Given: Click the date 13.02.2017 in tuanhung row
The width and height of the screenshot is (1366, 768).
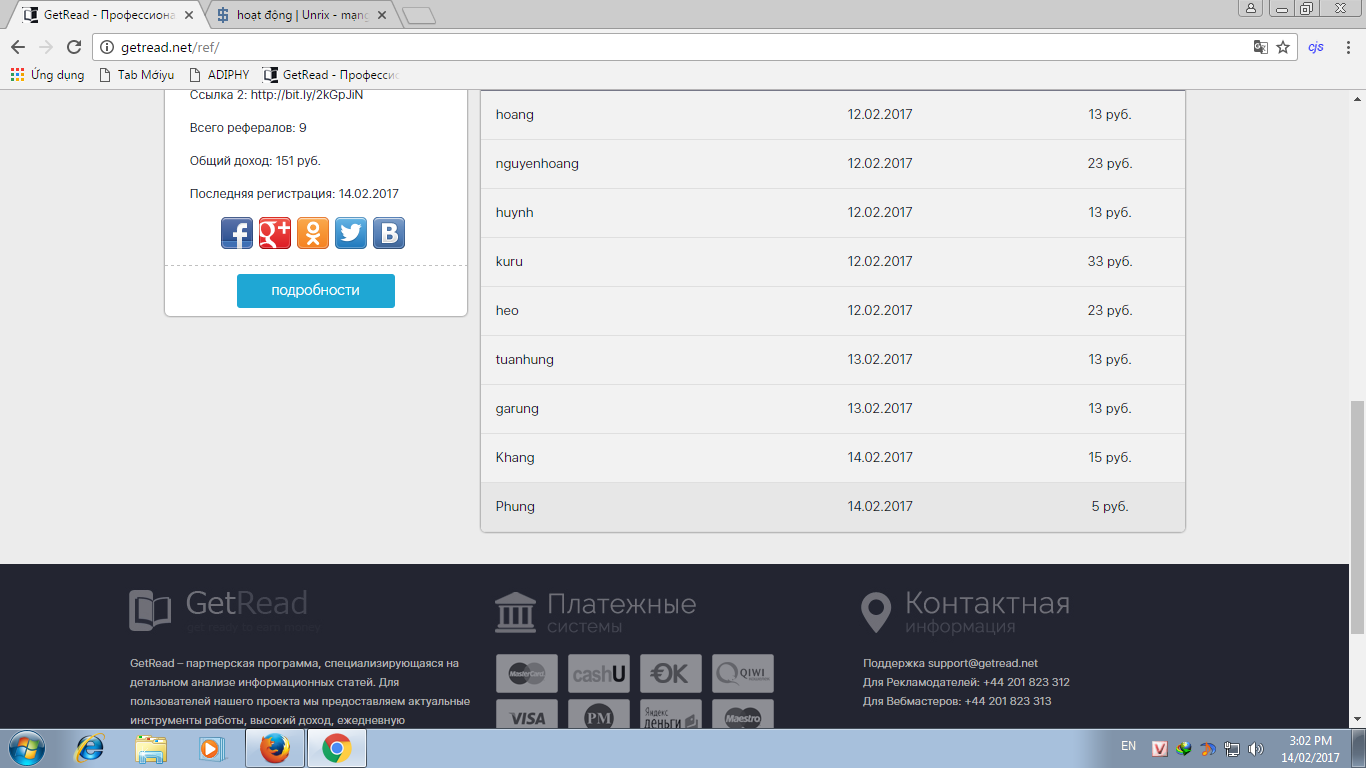Looking at the screenshot, I should [880, 359].
